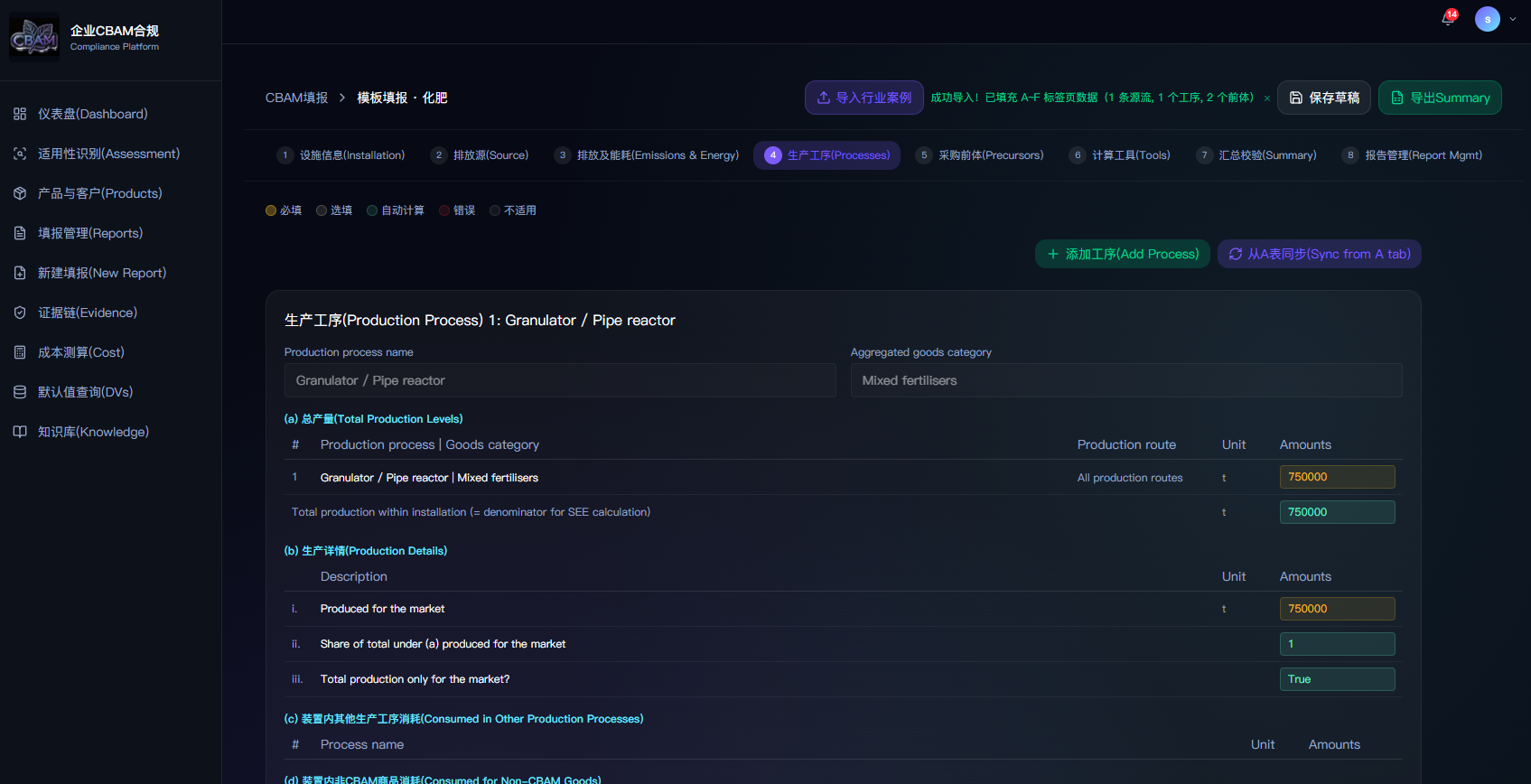Click the Evidence shield icon
The height and width of the screenshot is (784, 1531).
20,313
